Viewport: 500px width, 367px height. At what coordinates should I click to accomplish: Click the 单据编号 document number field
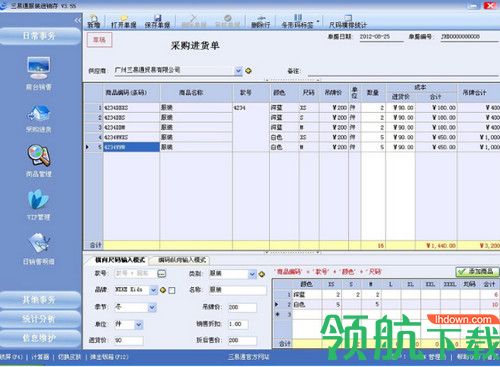pos(469,37)
